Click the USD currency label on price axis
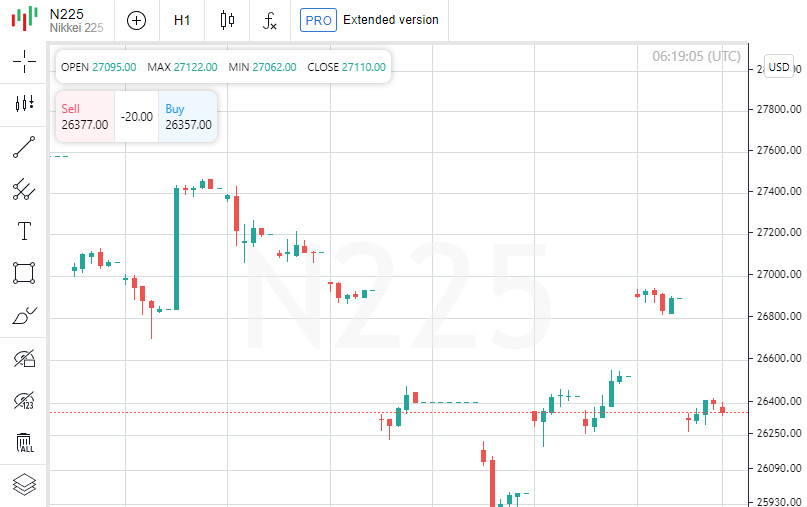The image size is (807, 507). click(x=779, y=67)
